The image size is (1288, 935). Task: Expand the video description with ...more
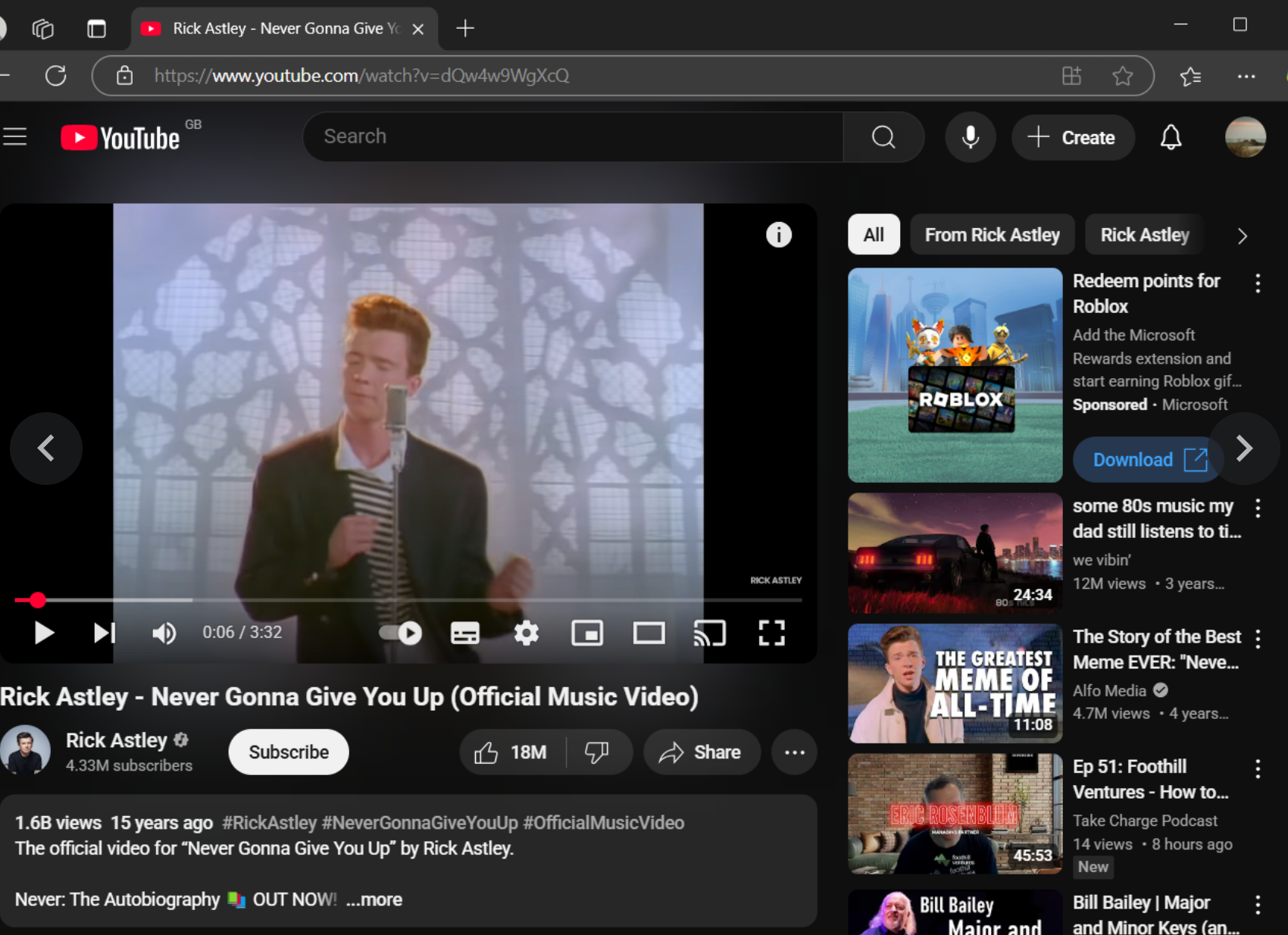coord(374,899)
